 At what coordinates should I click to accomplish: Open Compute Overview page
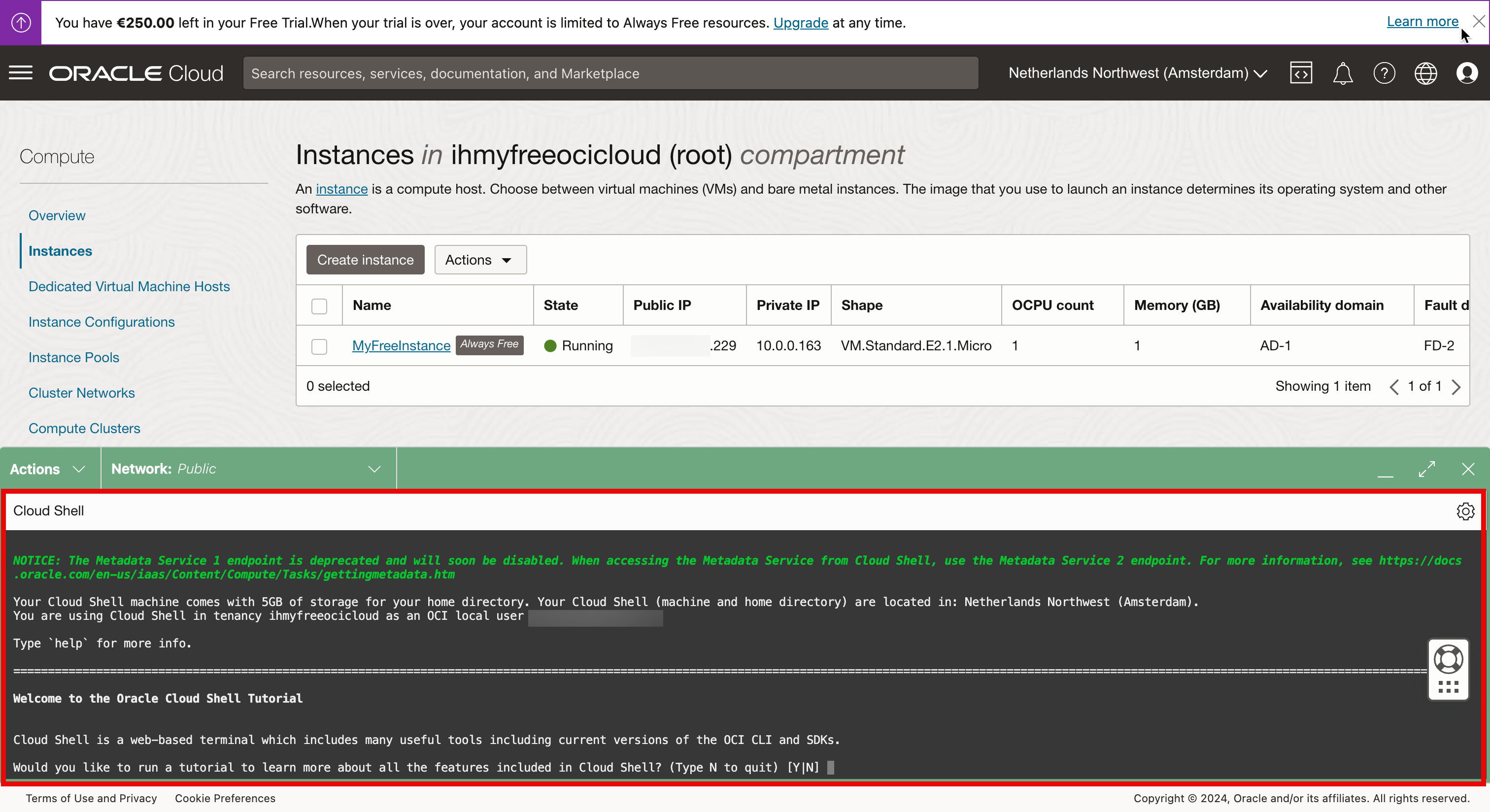click(57, 216)
